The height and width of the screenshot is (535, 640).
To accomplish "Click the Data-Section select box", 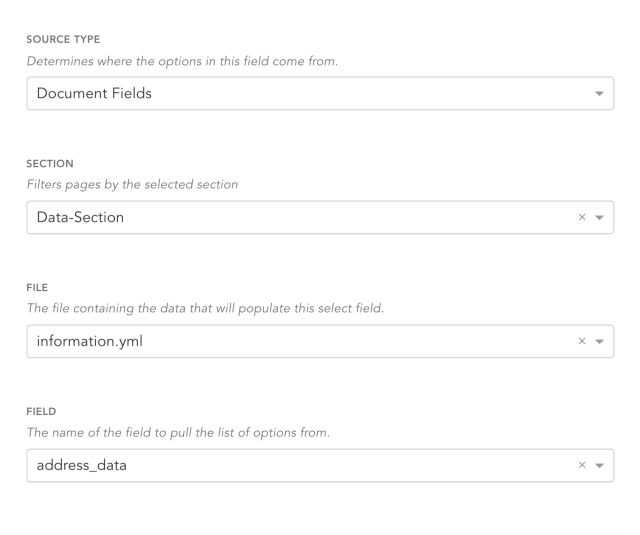I will click(x=320, y=218).
